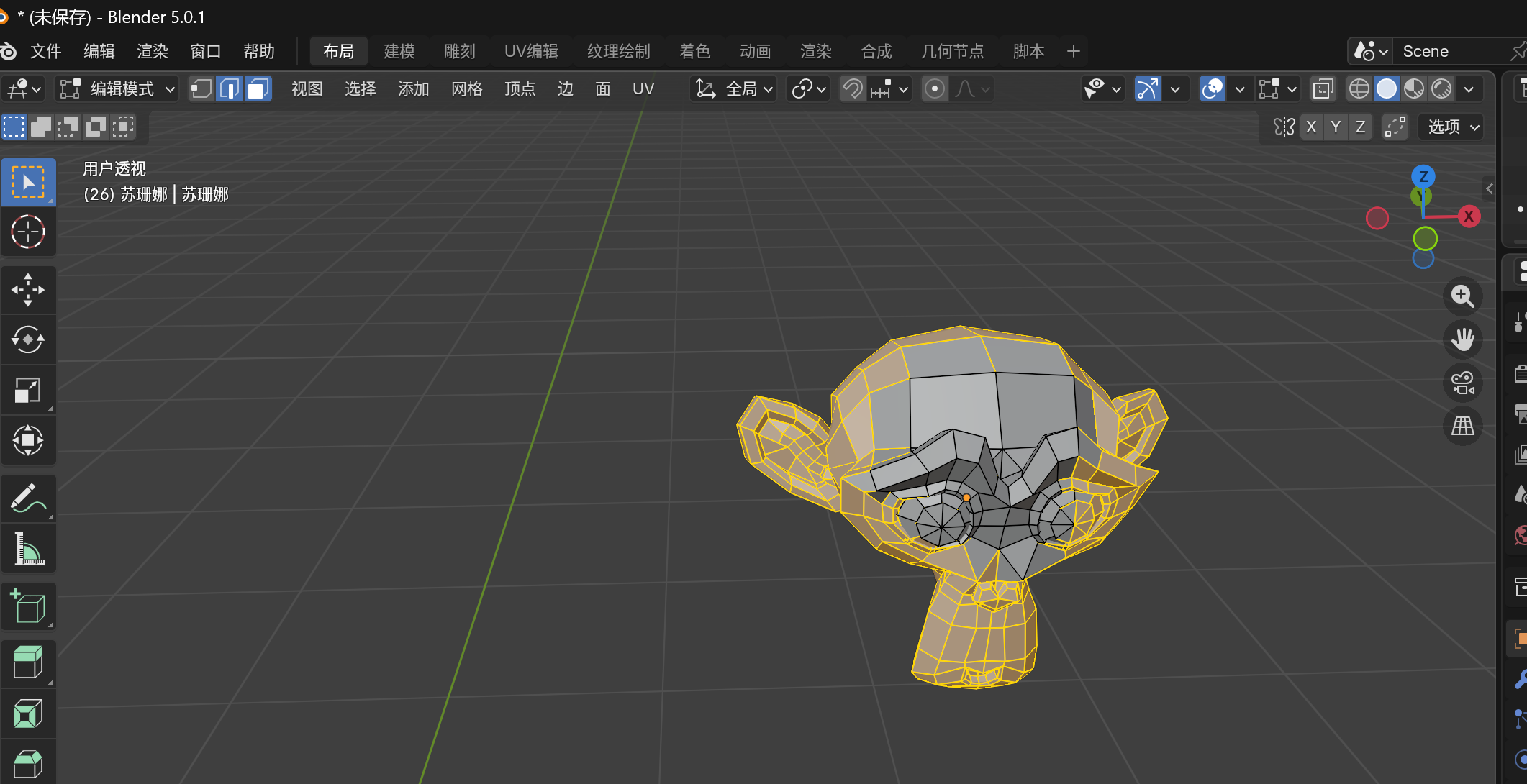Viewport: 1527px width, 784px height.
Task: Select the Scale tool
Action: 28,391
